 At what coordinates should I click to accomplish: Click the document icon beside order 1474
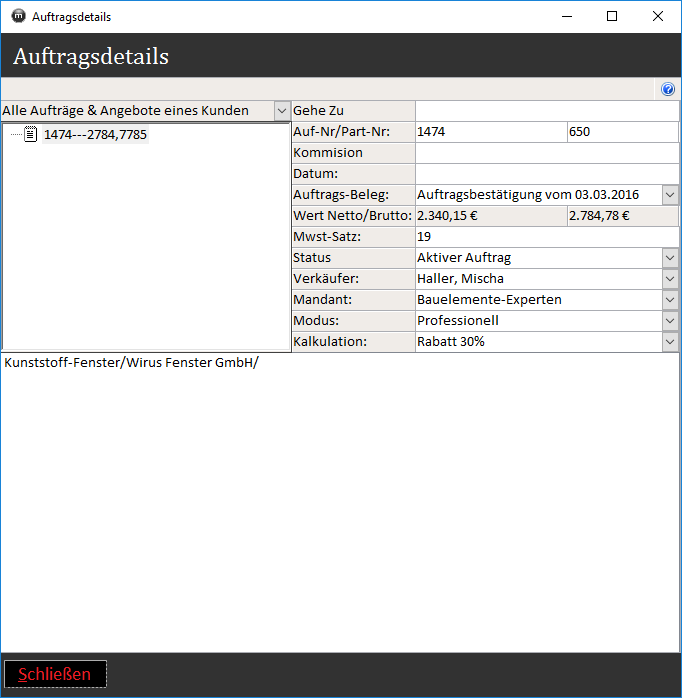click(31, 134)
